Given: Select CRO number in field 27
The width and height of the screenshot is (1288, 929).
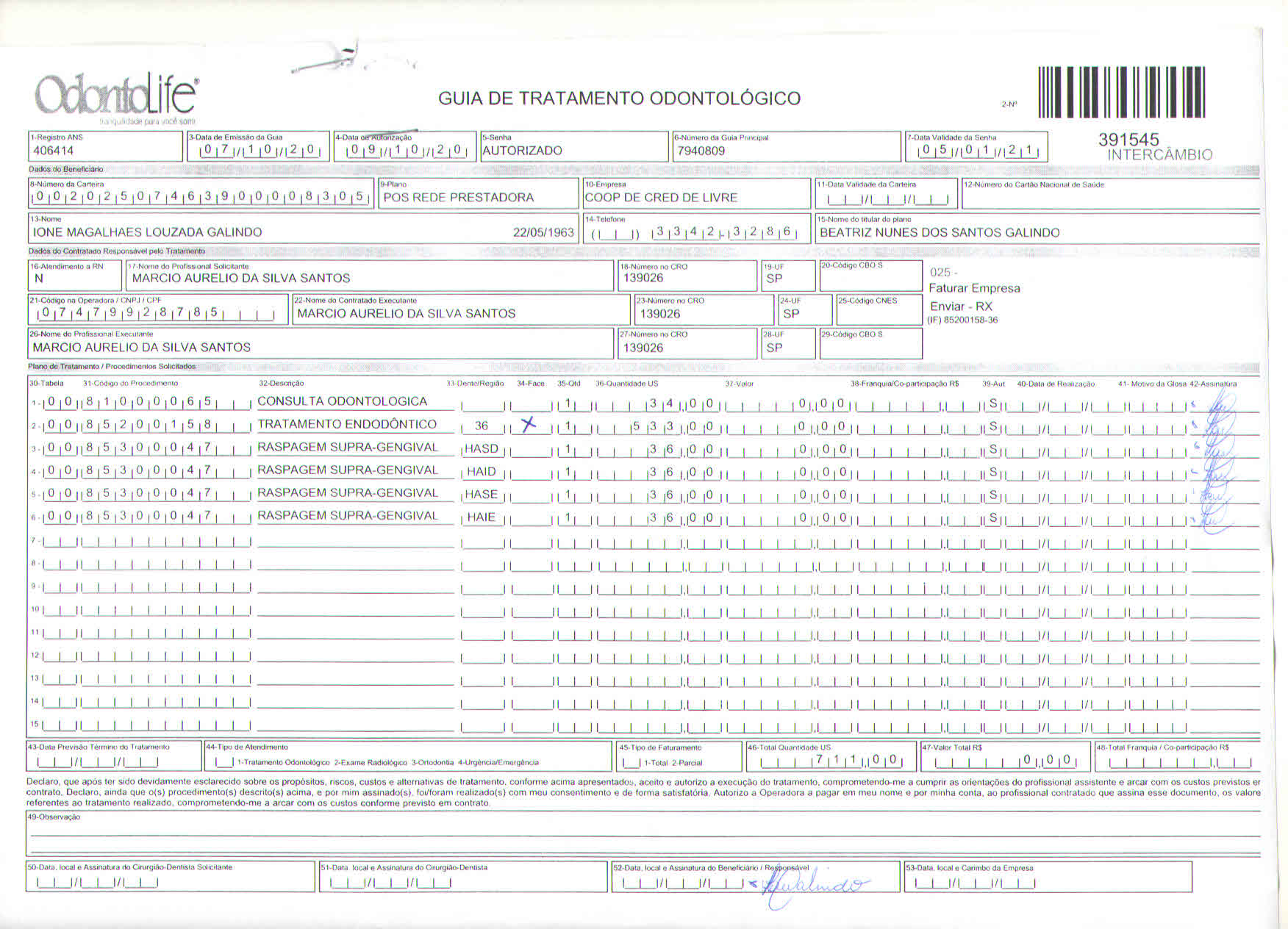Looking at the screenshot, I should [643, 348].
